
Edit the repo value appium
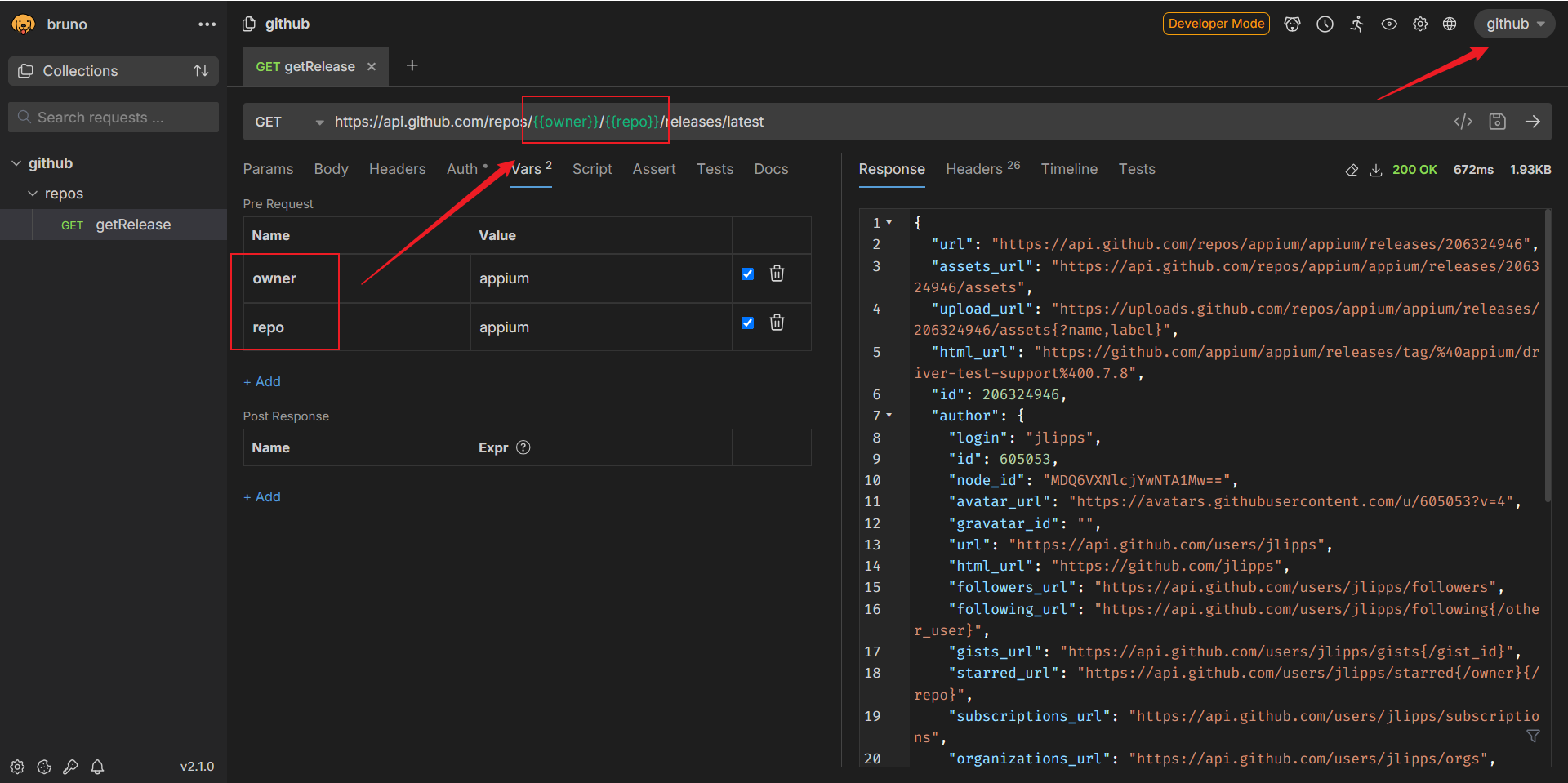point(601,327)
